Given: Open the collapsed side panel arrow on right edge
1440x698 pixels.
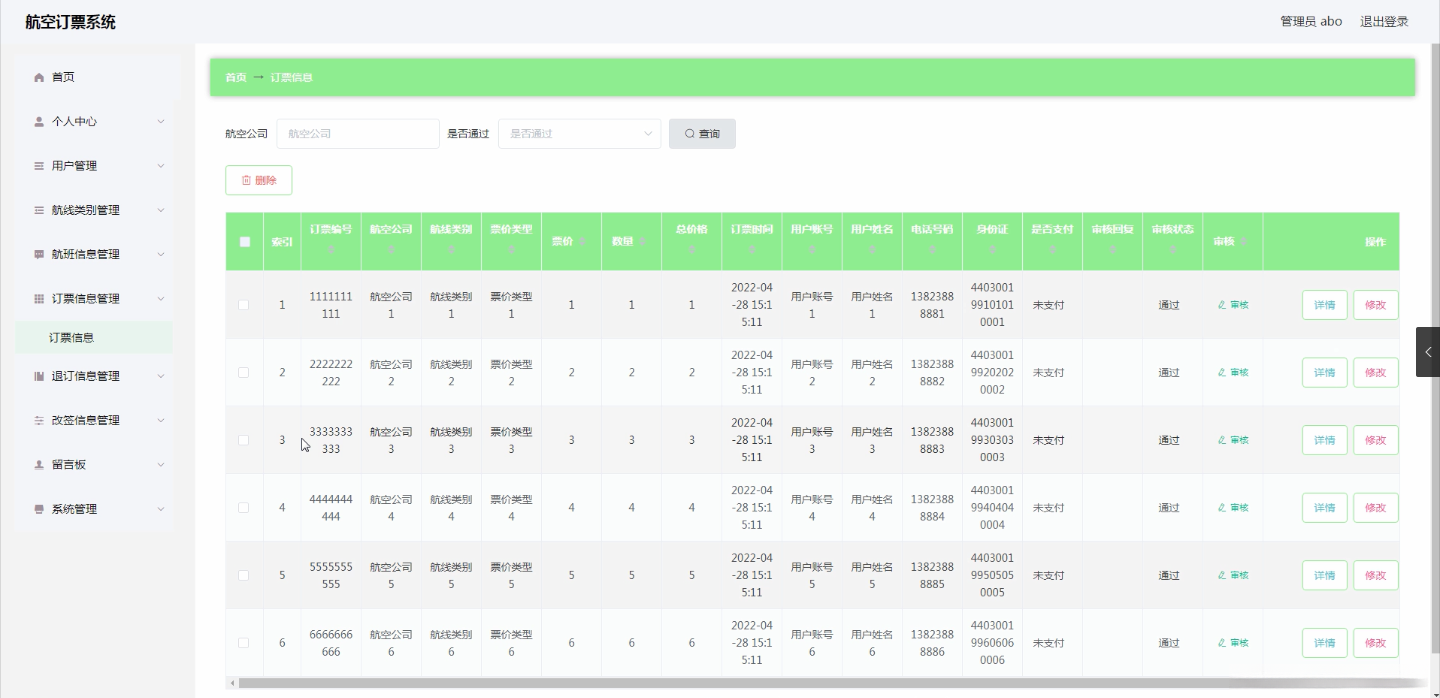Looking at the screenshot, I should click(1428, 352).
